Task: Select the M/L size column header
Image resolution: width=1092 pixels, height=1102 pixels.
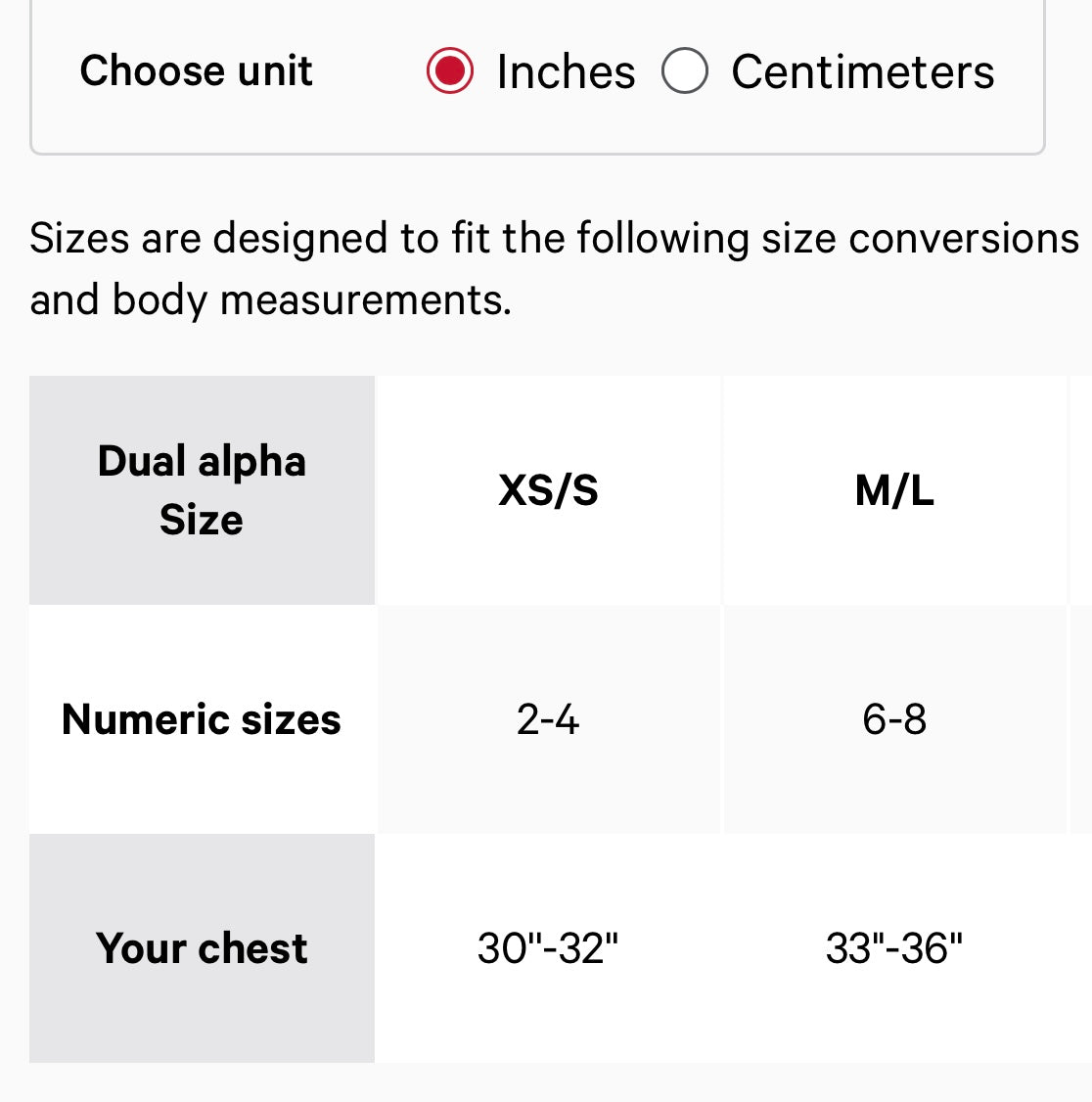Action: click(894, 490)
